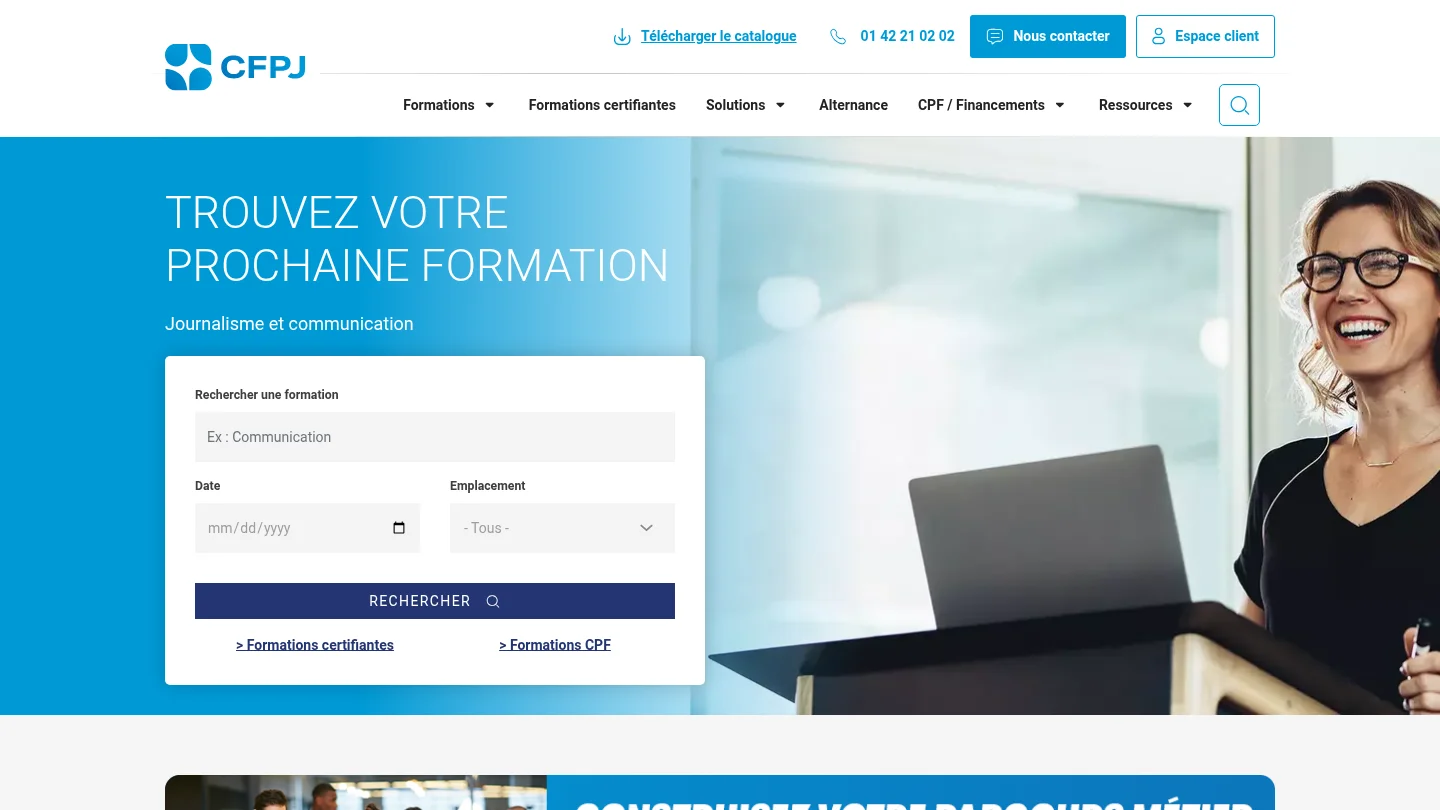
Task: Call number 01 42 21 02 02
Action: (x=907, y=36)
